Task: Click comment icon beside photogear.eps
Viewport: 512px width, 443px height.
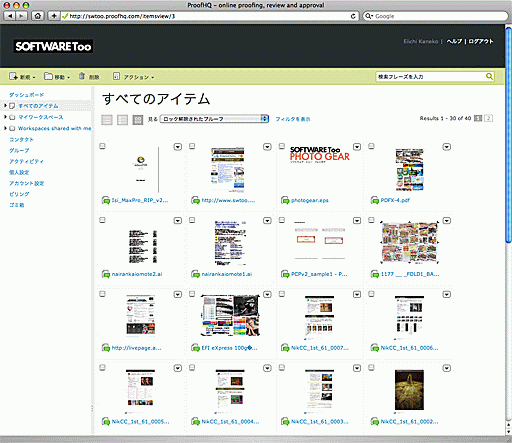Action: 285,200
